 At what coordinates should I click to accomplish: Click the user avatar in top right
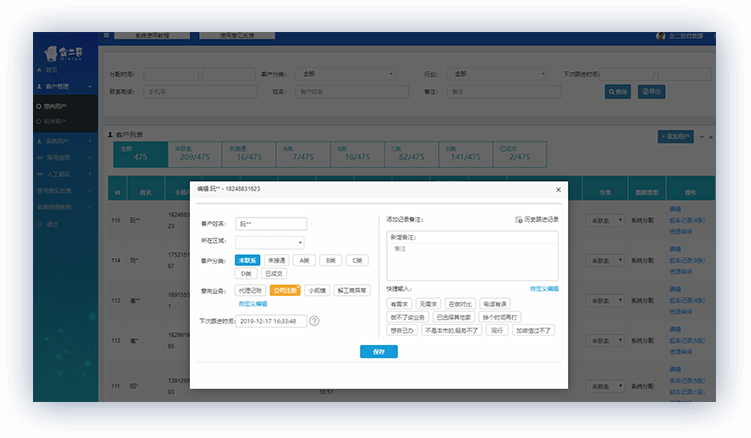(661, 35)
